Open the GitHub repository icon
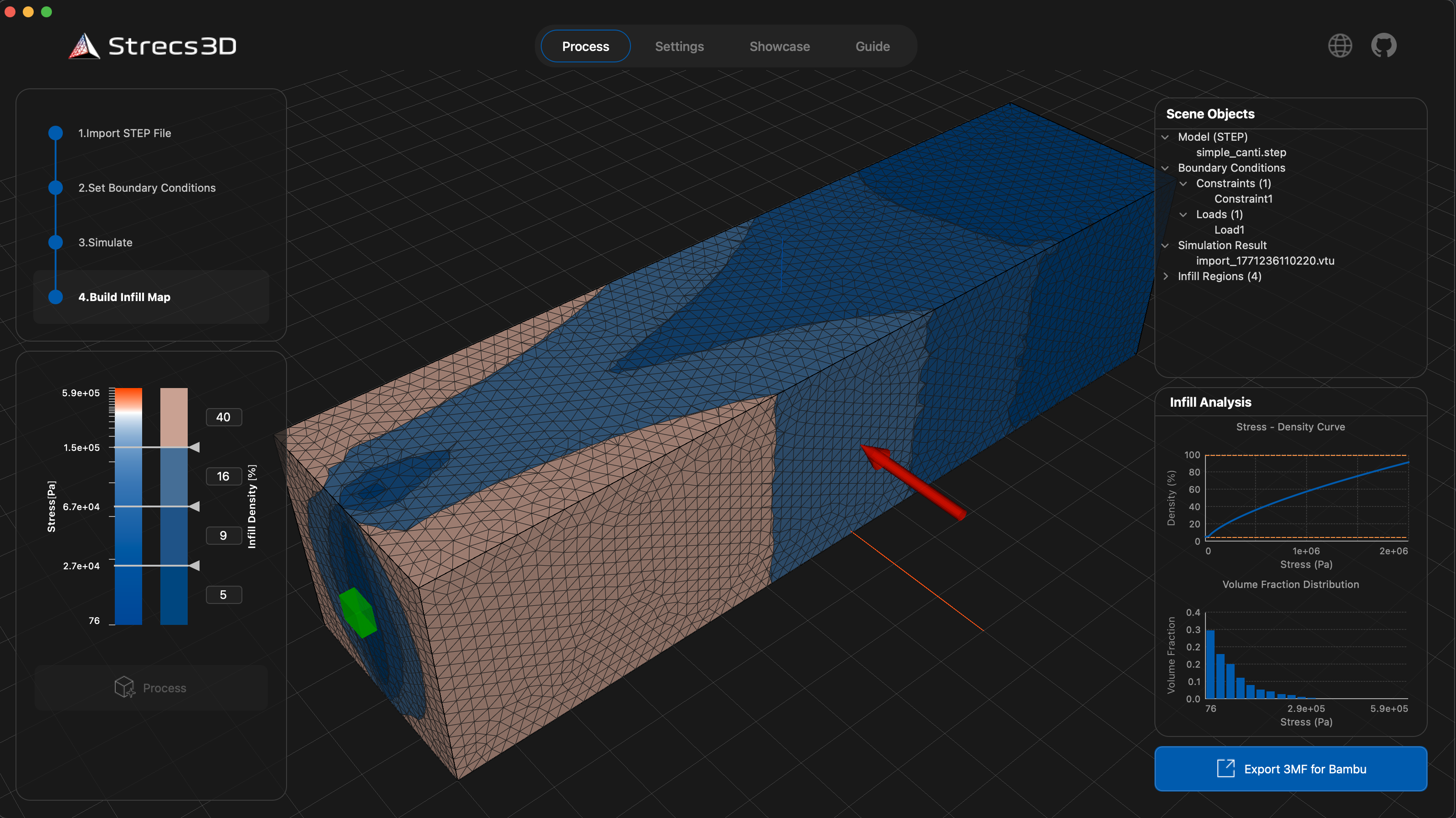Screen dimensions: 1456x818 1383,46
